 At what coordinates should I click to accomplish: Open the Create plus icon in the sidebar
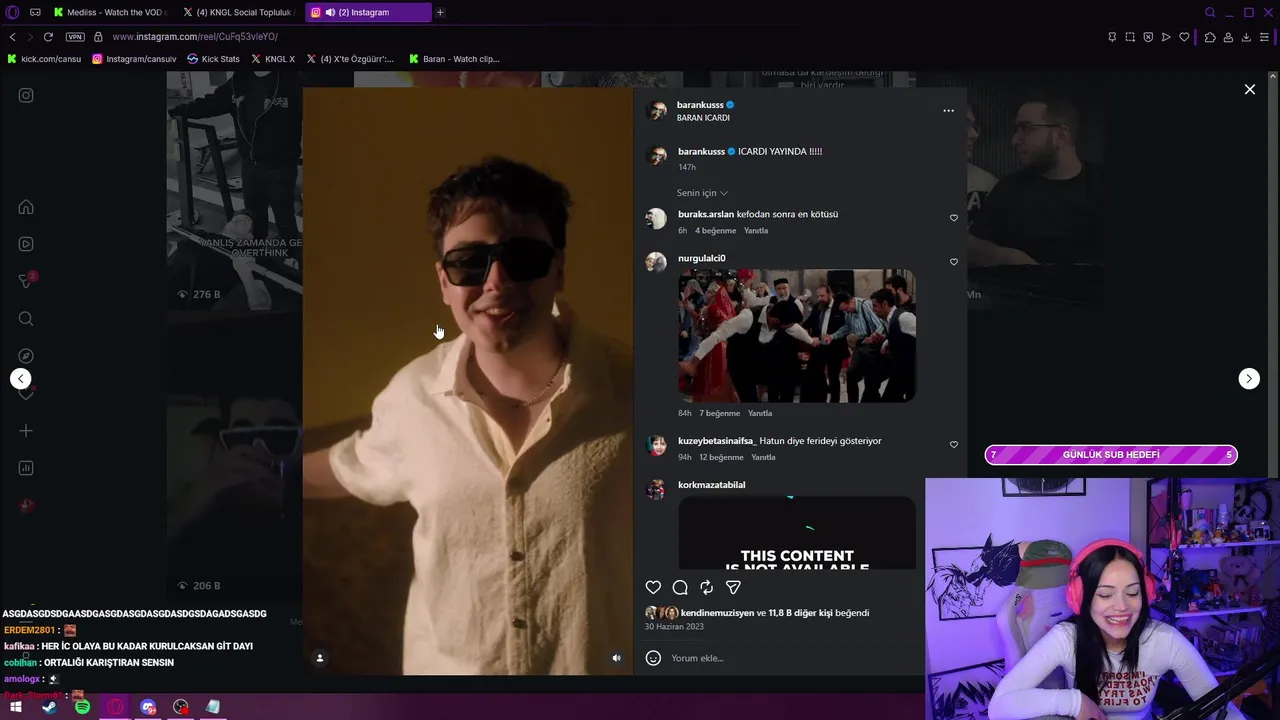point(26,431)
